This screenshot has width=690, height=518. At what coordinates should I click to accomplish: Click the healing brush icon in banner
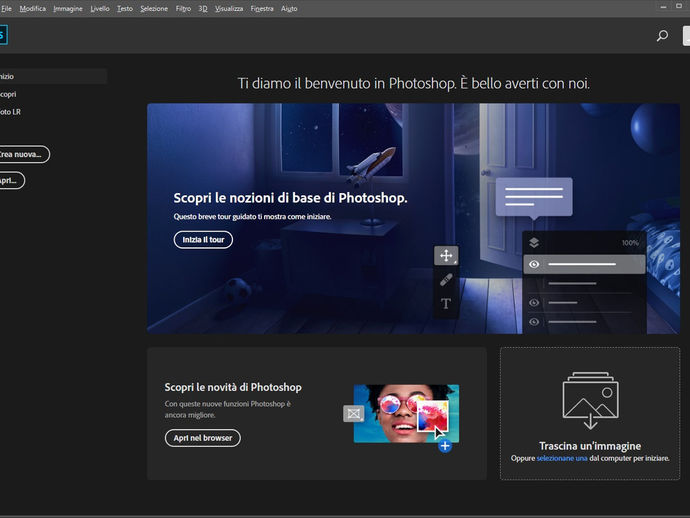(446, 279)
